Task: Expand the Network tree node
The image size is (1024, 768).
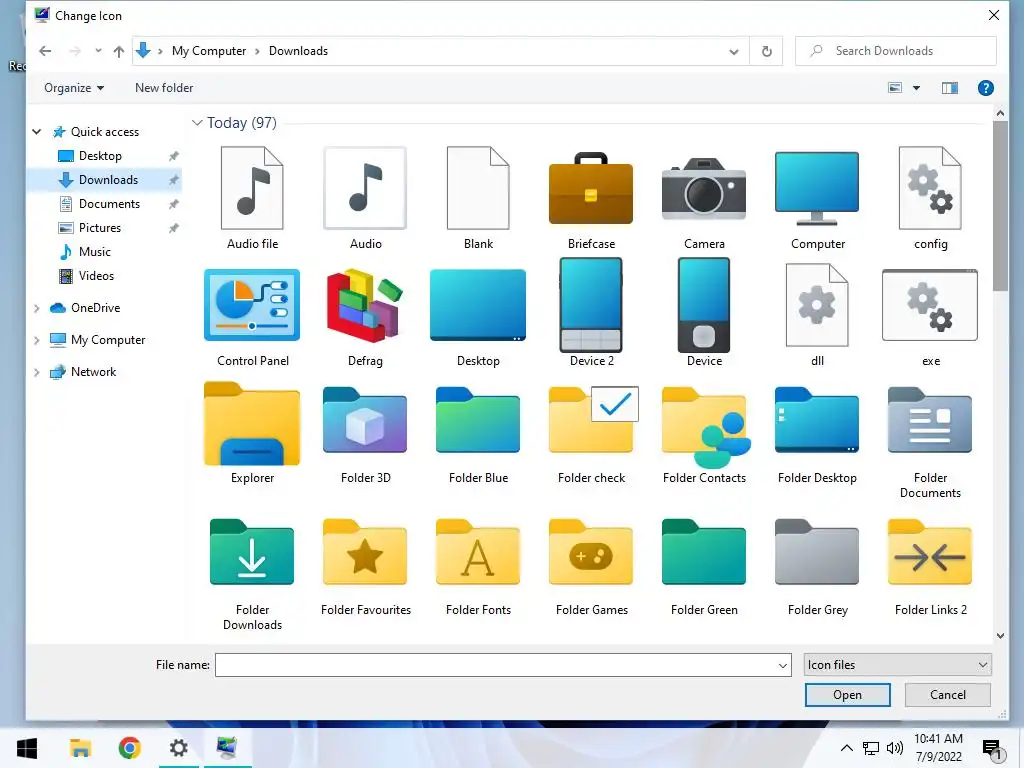Action: point(37,372)
